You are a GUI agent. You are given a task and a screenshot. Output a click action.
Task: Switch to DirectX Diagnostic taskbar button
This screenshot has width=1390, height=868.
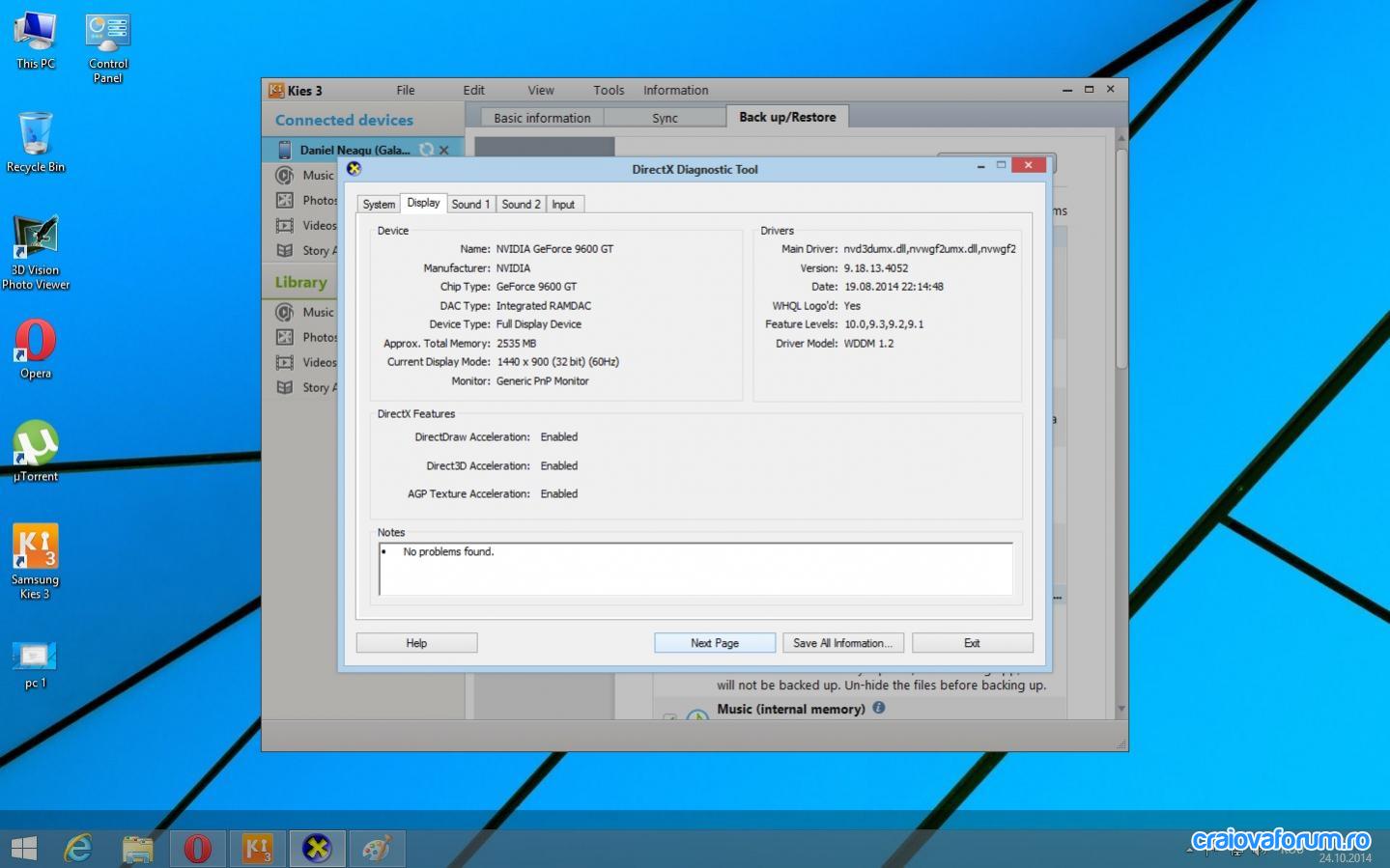tap(317, 849)
